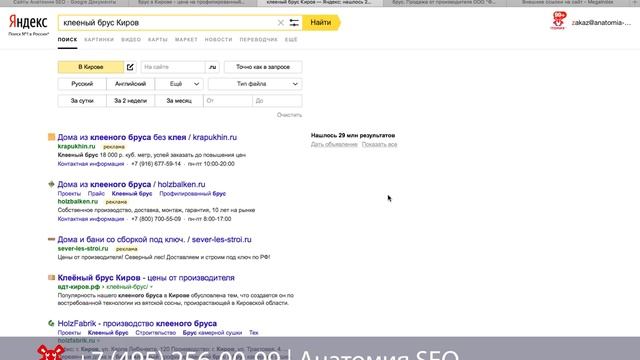This screenshot has width=640, height=360.
Task: Open Профилированный брус sitelink
Action: tap(193, 193)
